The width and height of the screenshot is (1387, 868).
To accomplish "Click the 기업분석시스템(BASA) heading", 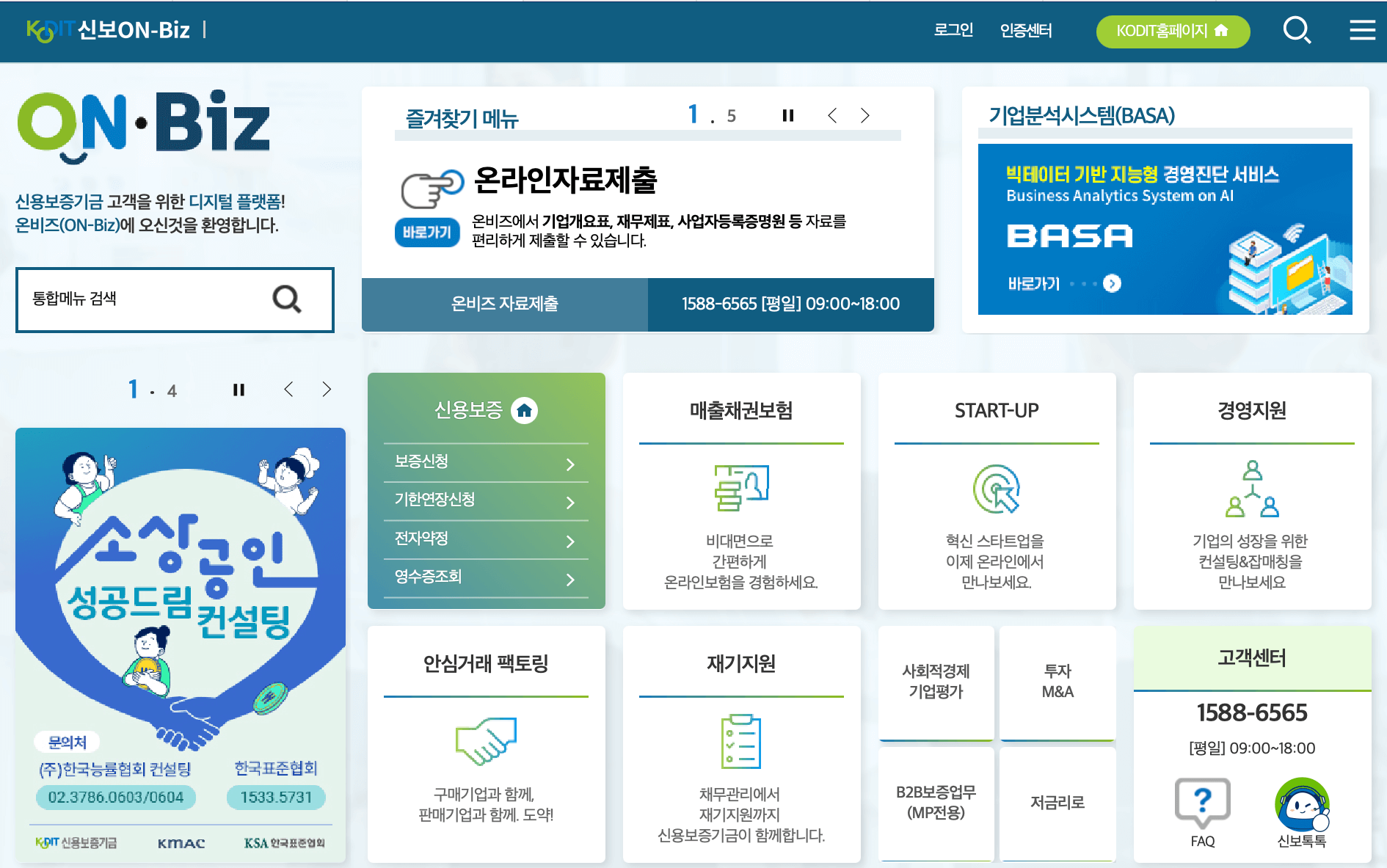I will (1082, 115).
